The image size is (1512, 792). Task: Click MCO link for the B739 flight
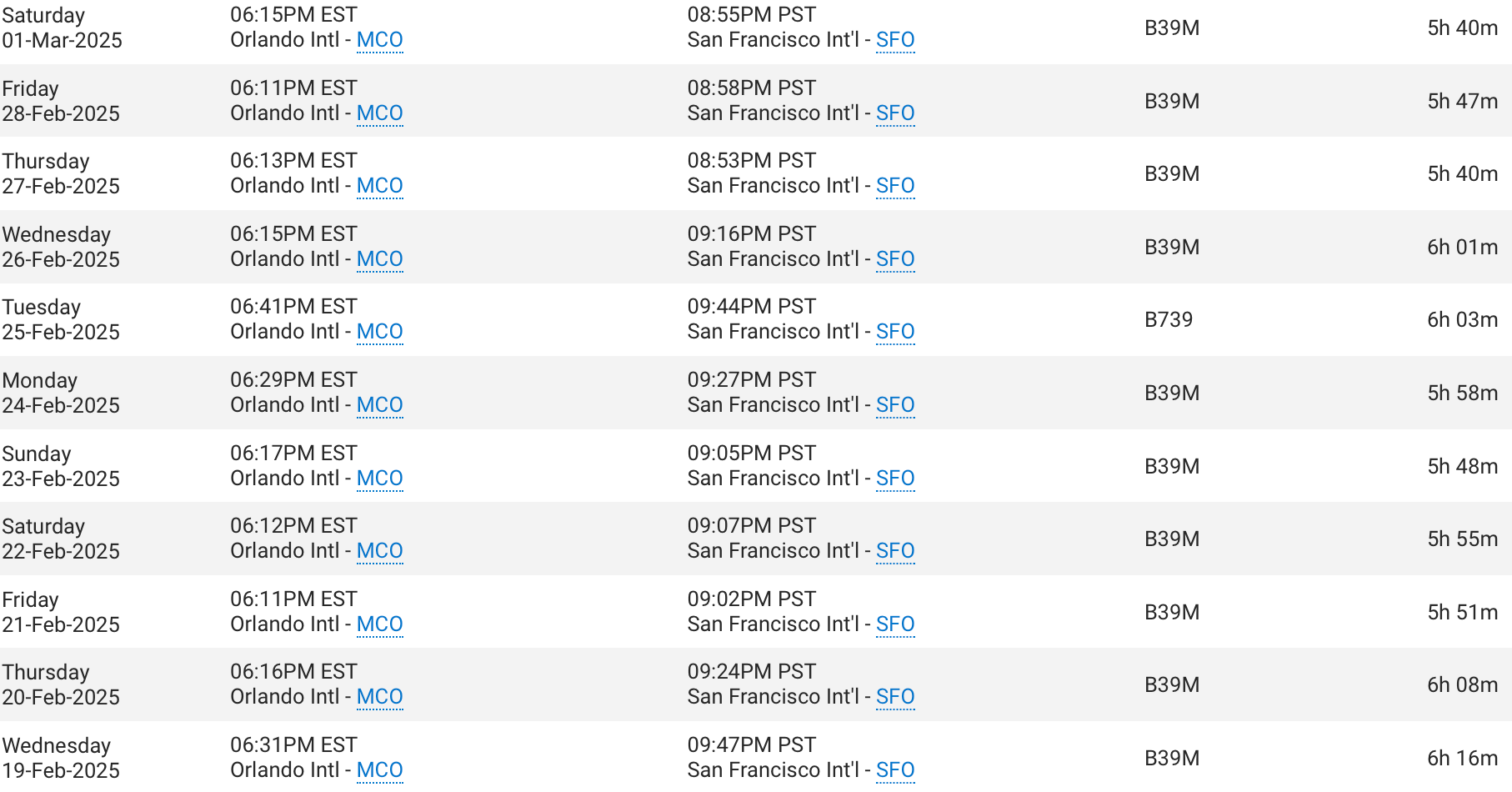tap(379, 332)
